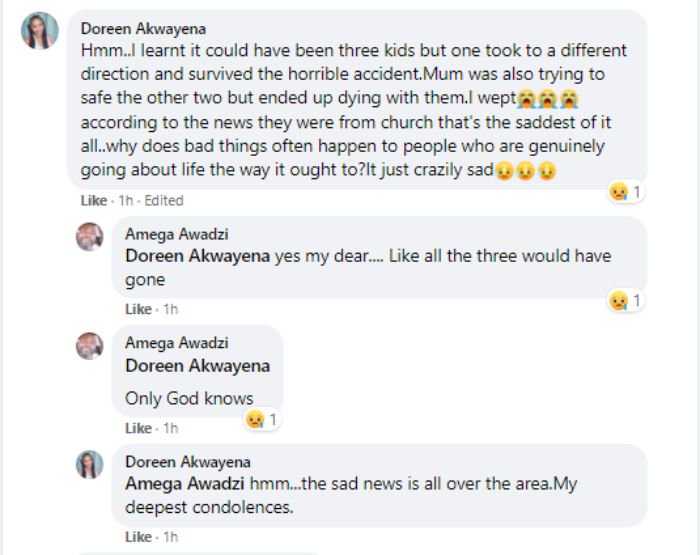This screenshot has height=555, width=700.
Task: Open sad reaction count on top comment
Action: tap(627, 191)
